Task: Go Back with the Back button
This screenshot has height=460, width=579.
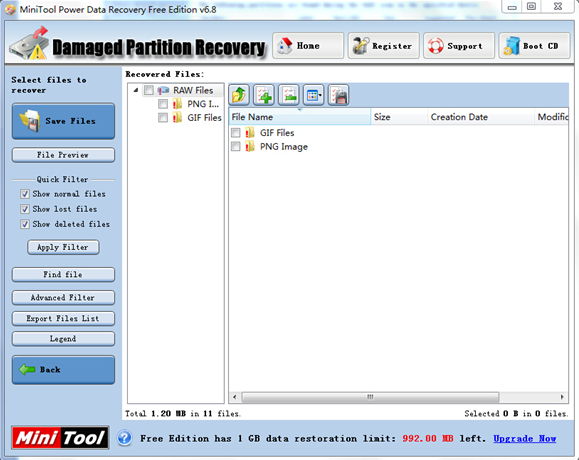Action: click(x=63, y=370)
